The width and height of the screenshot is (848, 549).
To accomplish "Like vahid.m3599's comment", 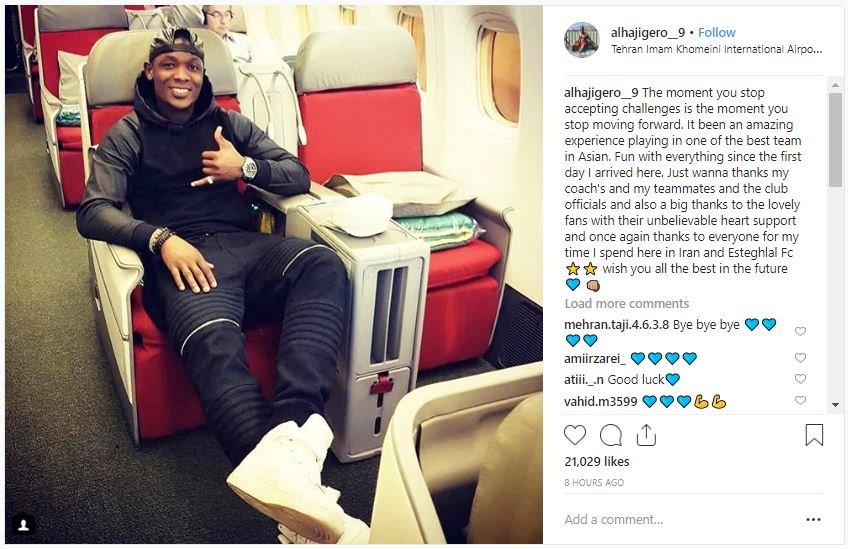I will click(x=800, y=400).
